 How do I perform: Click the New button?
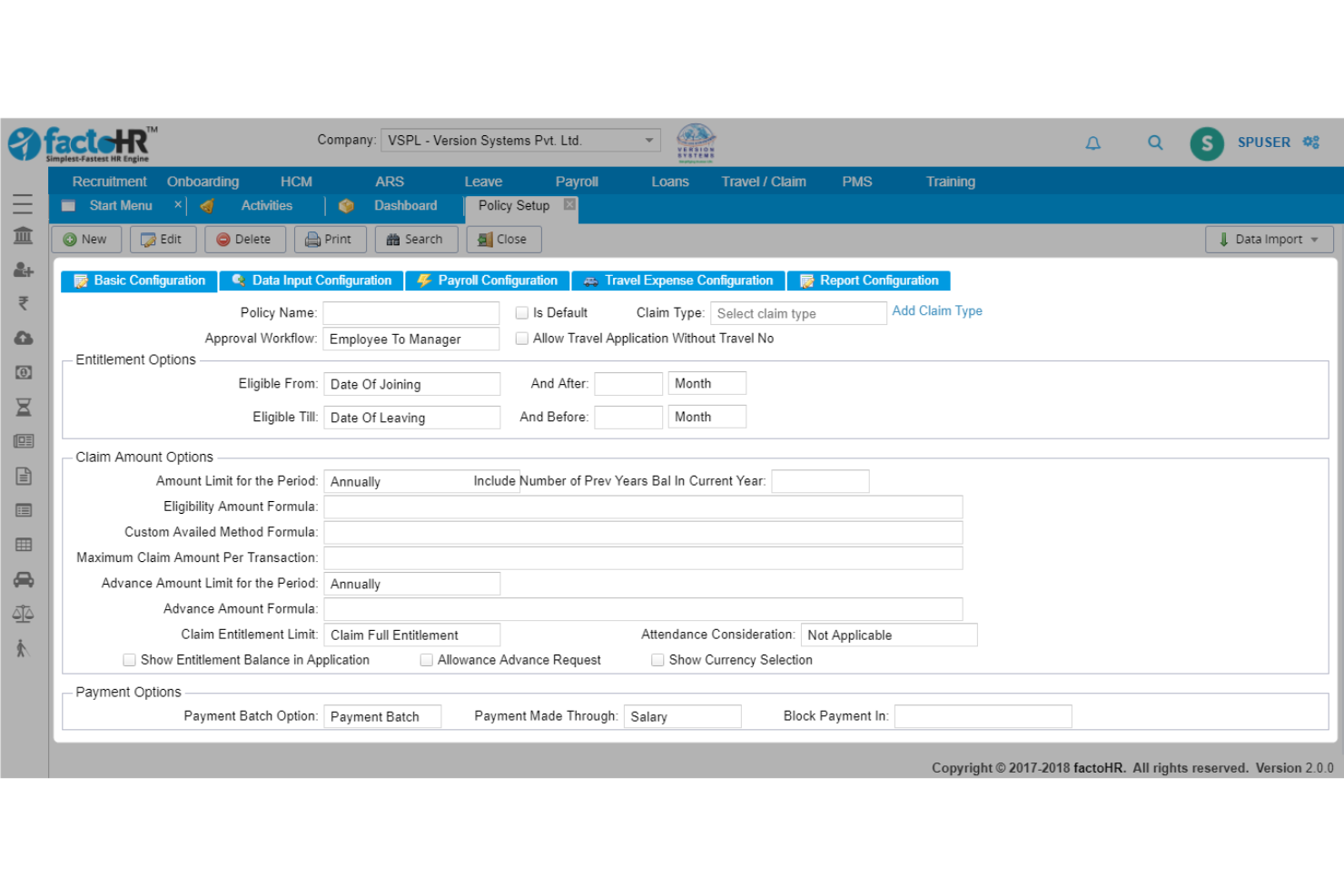pyautogui.click(x=85, y=240)
